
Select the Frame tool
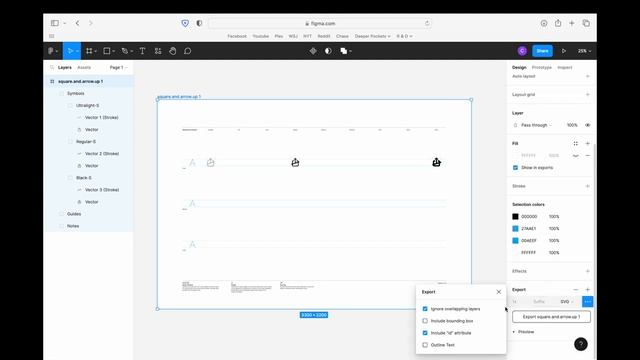(89, 51)
